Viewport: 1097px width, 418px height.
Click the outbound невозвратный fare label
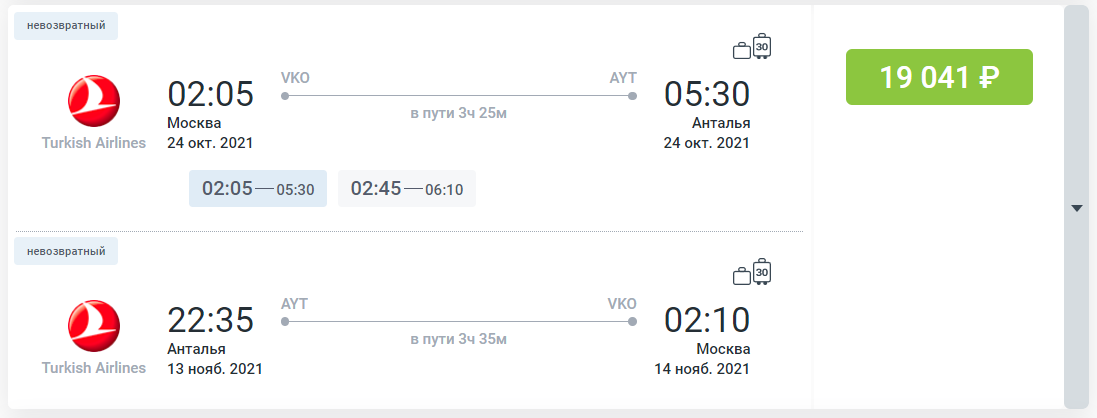pyautogui.click(x=66, y=26)
